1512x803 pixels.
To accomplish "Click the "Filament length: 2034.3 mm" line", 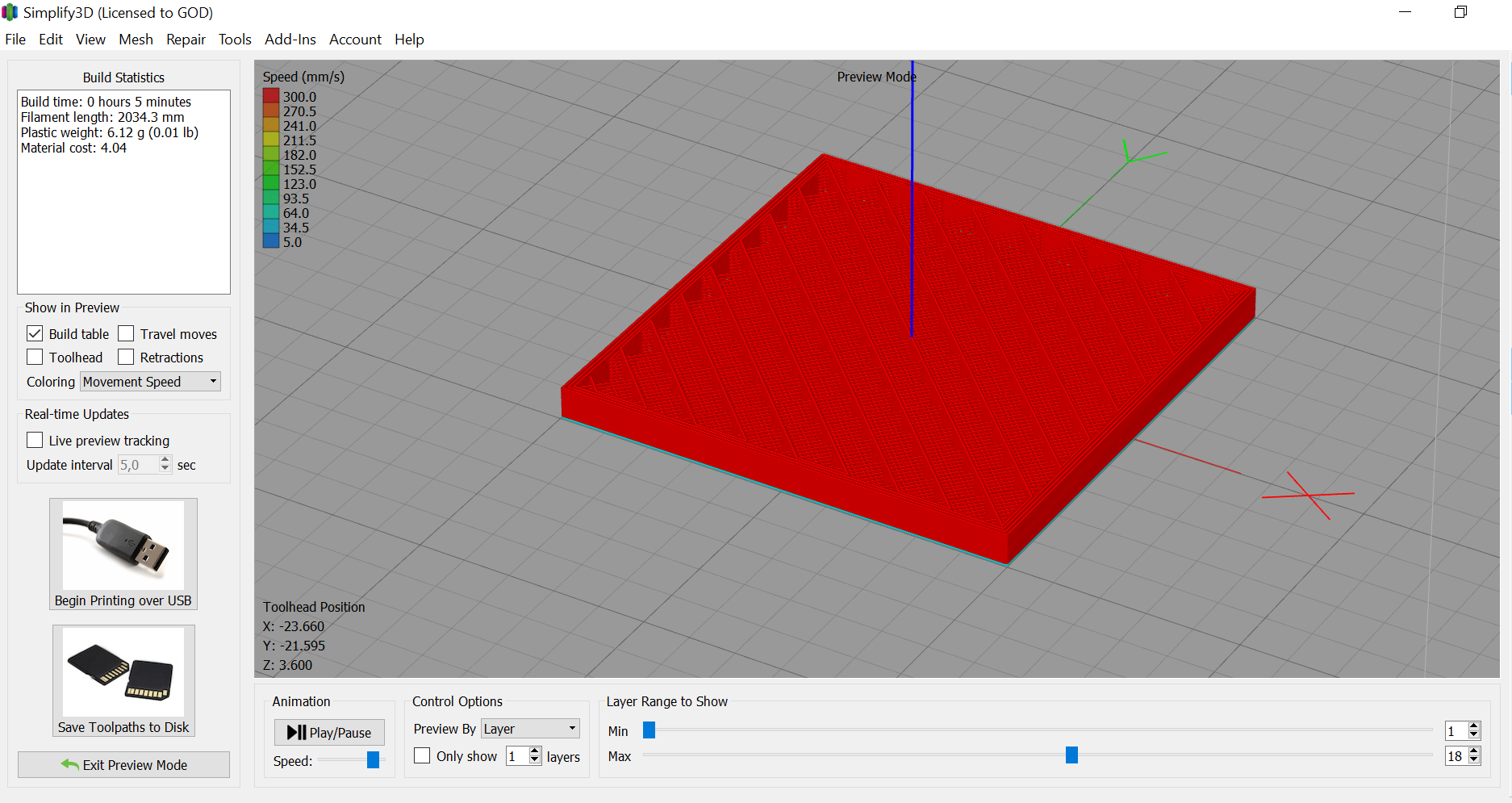I will [x=102, y=117].
